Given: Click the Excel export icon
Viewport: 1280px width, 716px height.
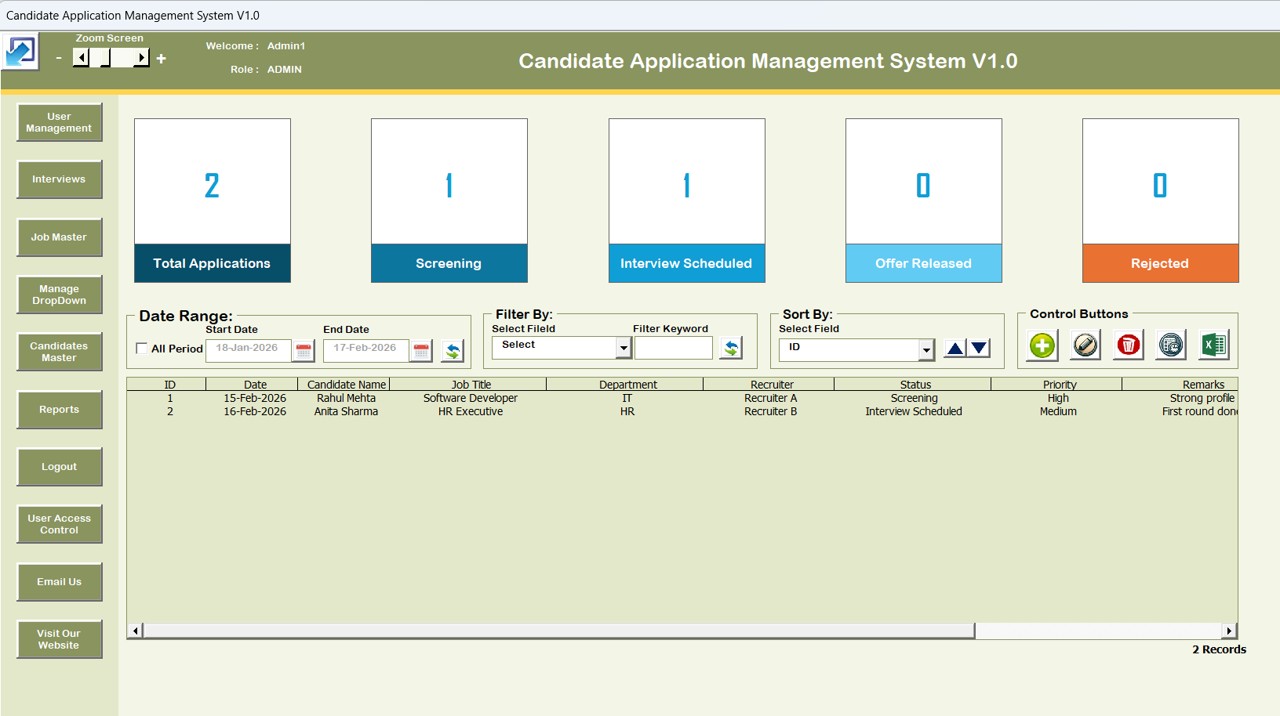Looking at the screenshot, I should (x=1214, y=345).
